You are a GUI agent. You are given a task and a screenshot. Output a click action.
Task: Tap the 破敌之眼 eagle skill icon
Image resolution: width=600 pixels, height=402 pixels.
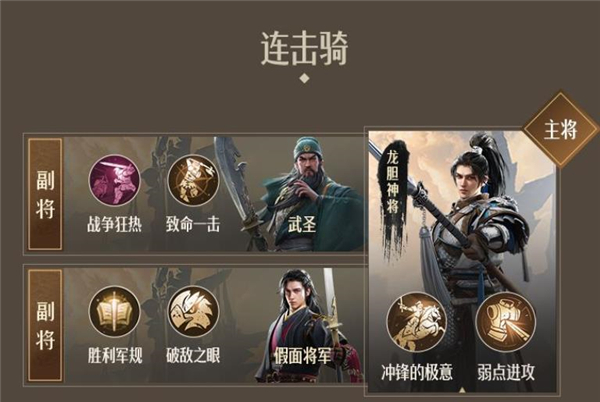click(193, 312)
